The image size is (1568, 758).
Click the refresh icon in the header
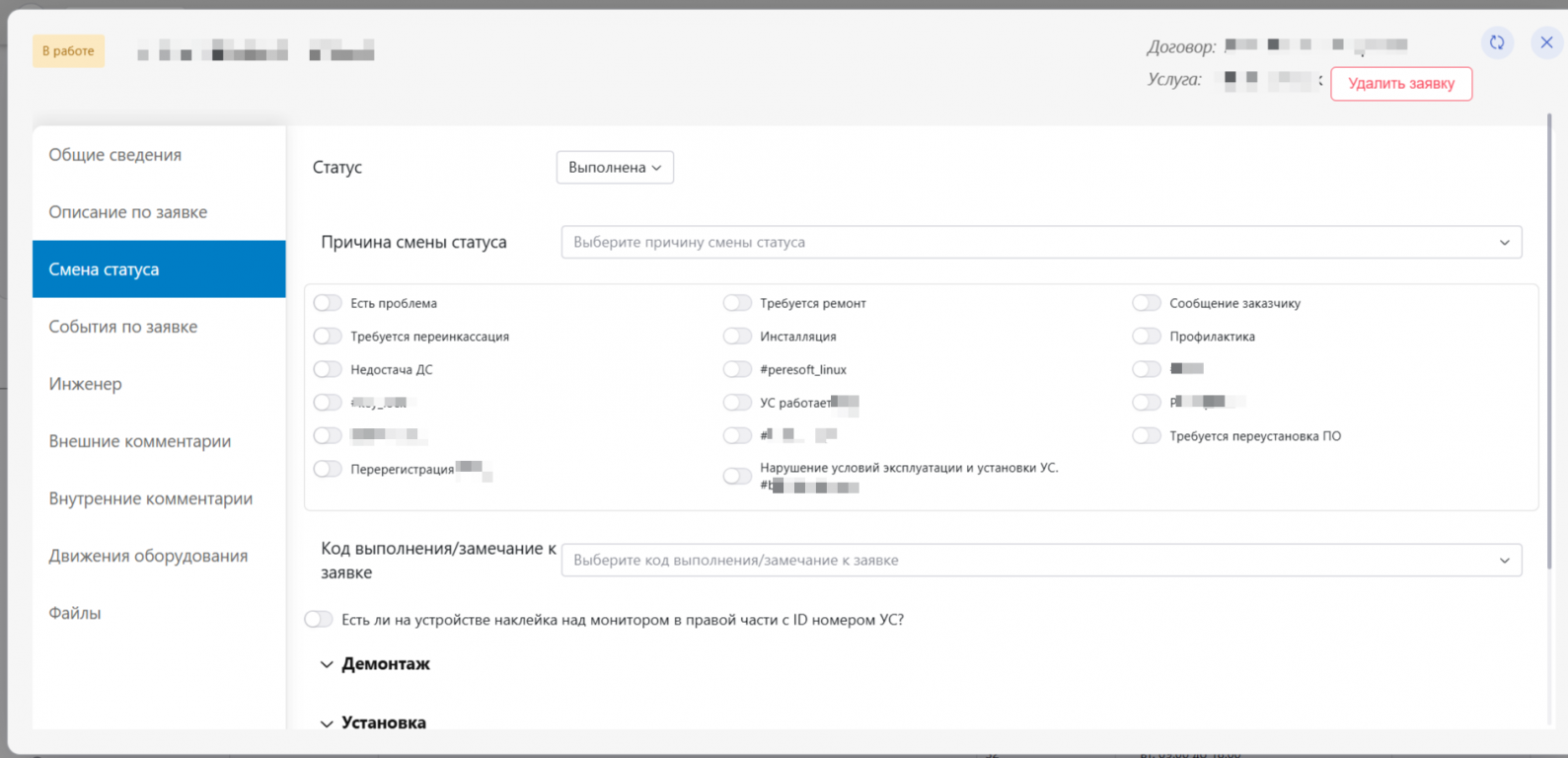[x=1497, y=42]
